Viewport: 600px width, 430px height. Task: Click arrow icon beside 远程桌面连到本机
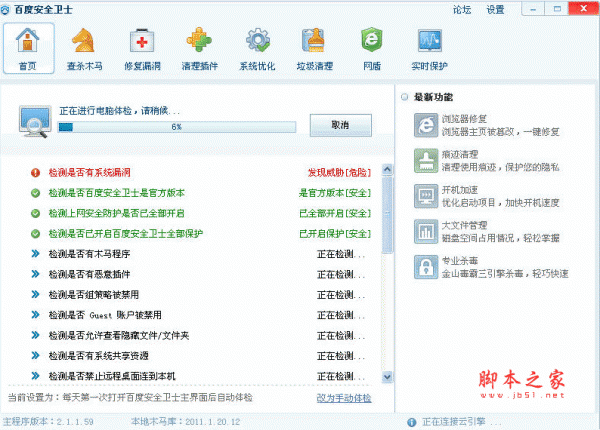tap(36, 376)
